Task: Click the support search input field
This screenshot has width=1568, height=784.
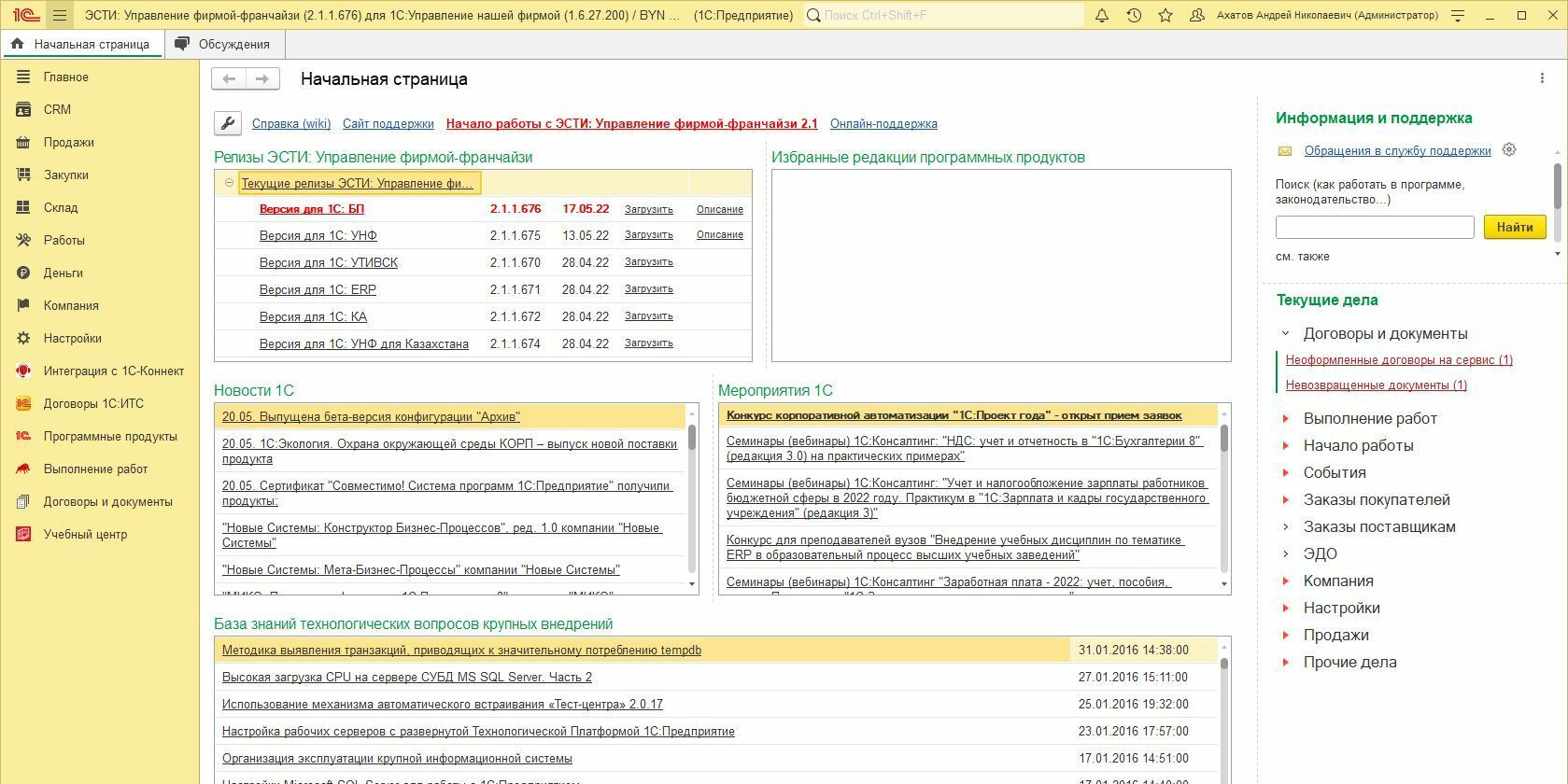Action: (x=1375, y=227)
